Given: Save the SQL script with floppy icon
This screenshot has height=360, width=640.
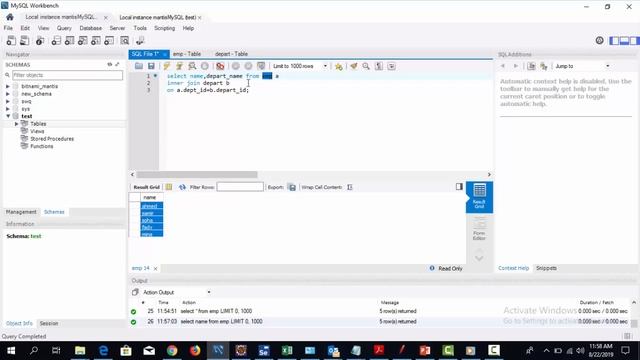Looking at the screenshot, I should pyautogui.click(x=151, y=66).
